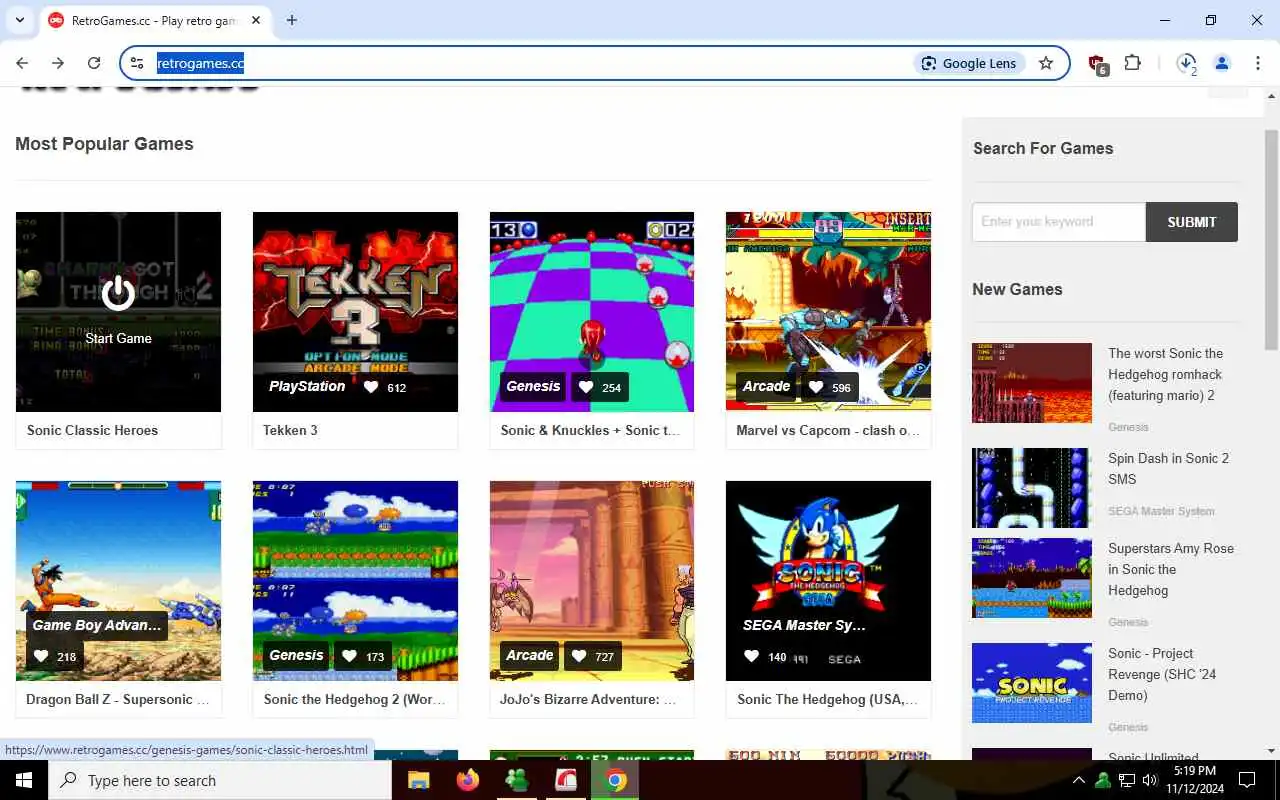Open the Sonic Classic Heroes title link
Image resolution: width=1280 pixels, height=800 pixels.
point(92,430)
